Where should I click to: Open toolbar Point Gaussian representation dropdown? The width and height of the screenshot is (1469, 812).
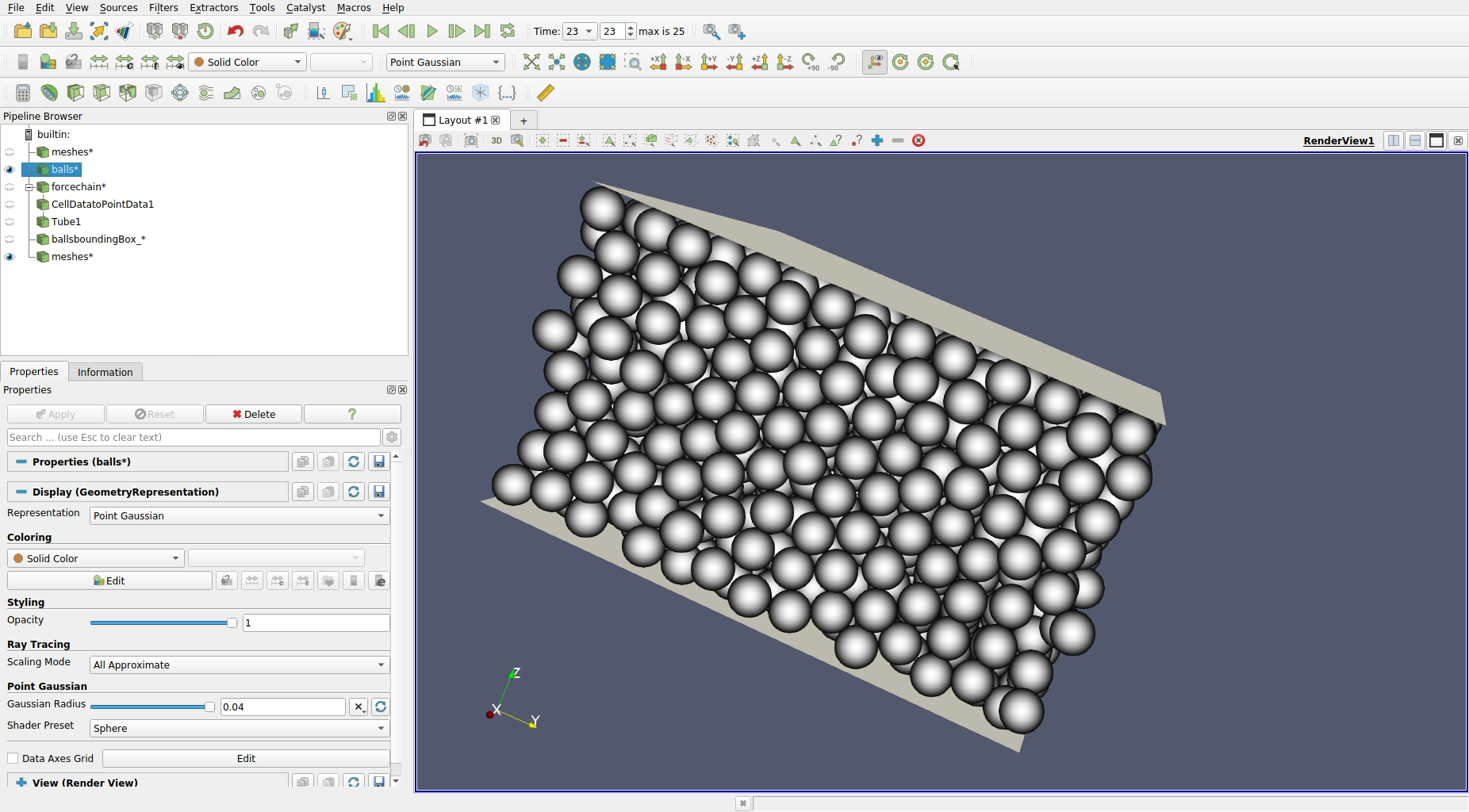tap(445, 62)
